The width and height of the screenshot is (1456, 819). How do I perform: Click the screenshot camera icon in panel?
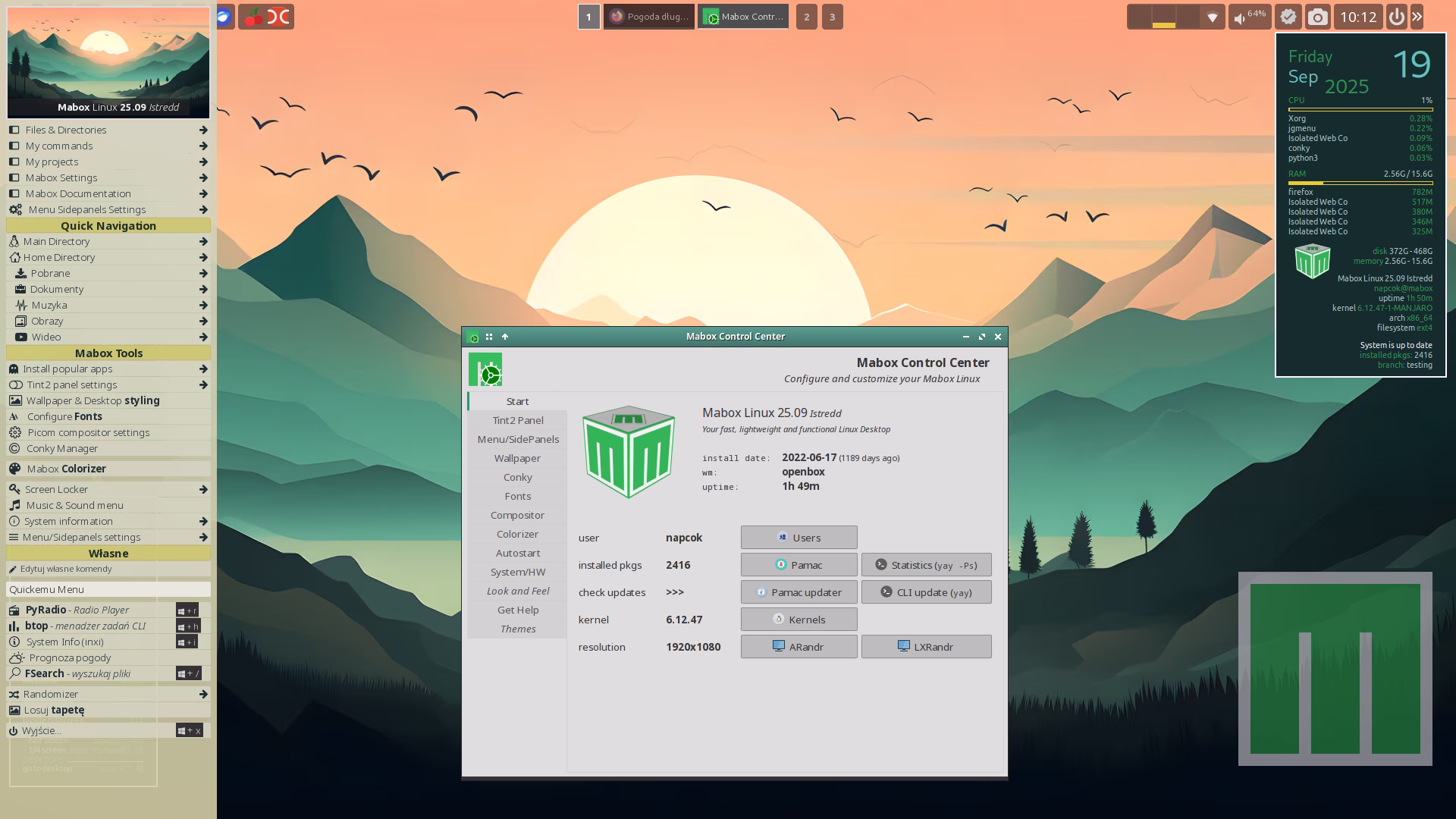coord(1318,17)
